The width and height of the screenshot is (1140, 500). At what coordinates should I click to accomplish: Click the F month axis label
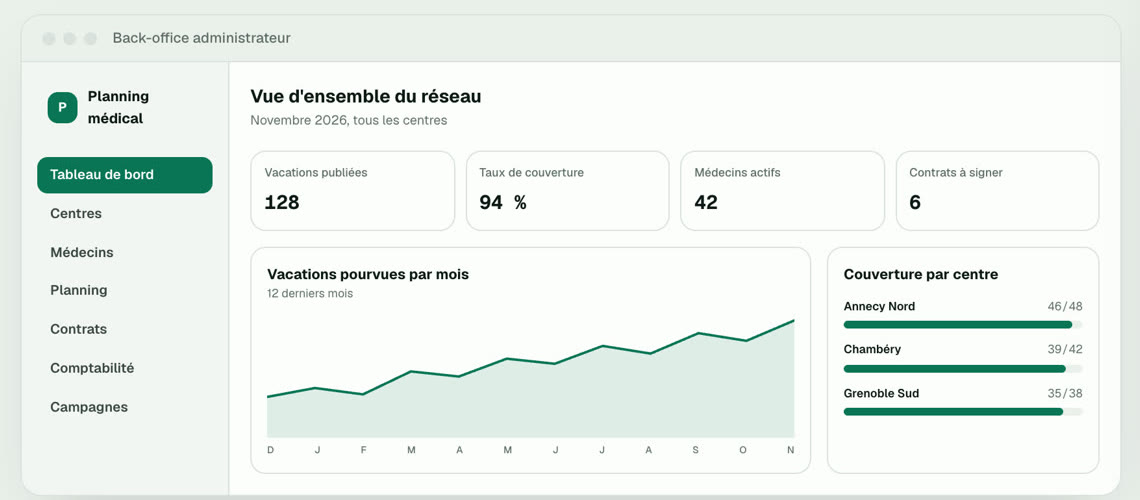tap(364, 450)
